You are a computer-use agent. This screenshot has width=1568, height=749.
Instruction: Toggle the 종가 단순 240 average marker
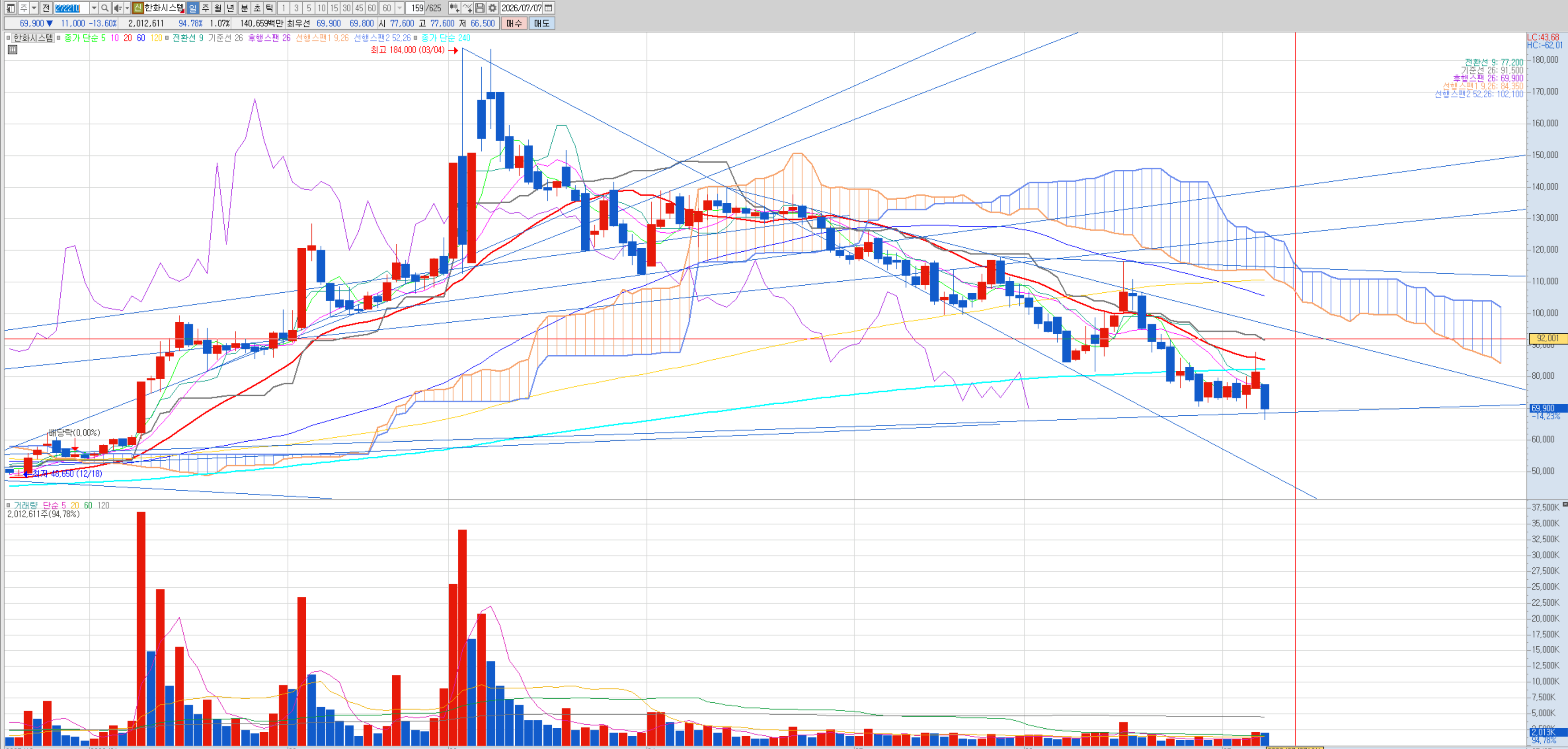tap(416, 38)
